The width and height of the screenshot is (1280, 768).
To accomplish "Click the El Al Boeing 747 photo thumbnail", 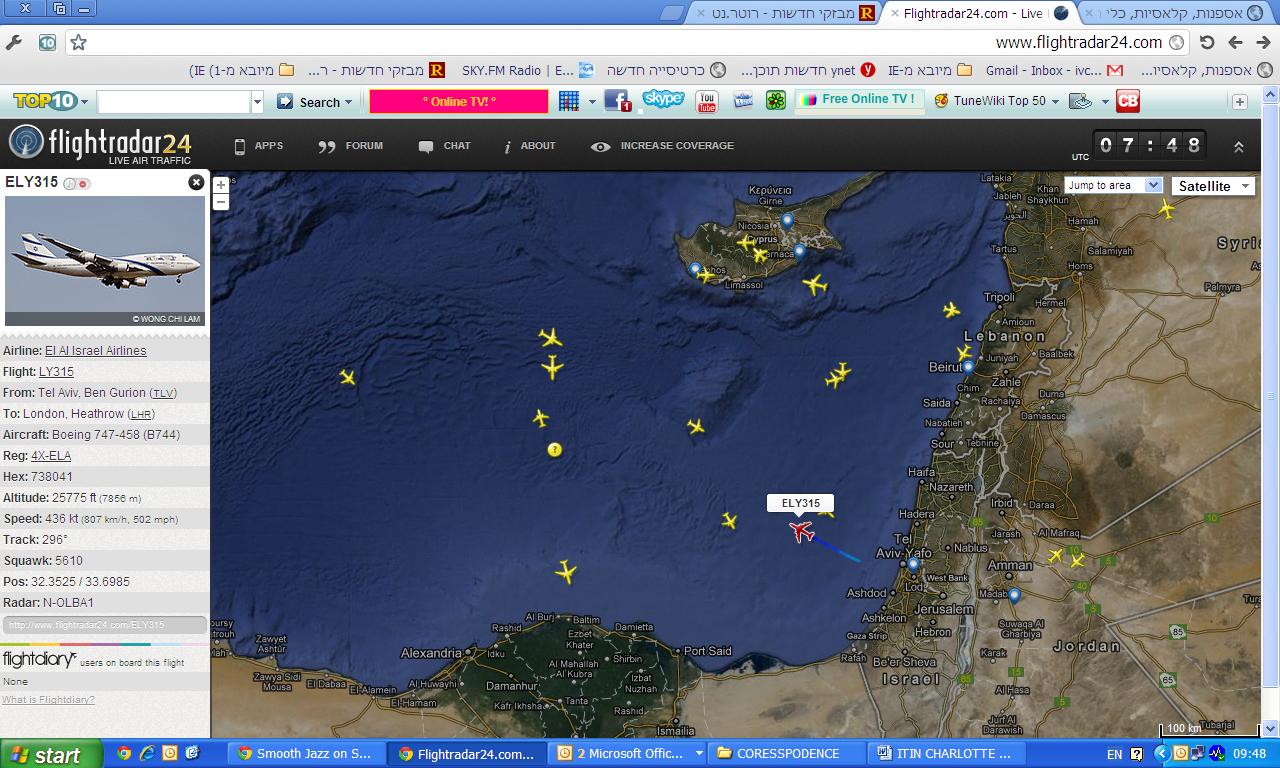I will 105,261.
